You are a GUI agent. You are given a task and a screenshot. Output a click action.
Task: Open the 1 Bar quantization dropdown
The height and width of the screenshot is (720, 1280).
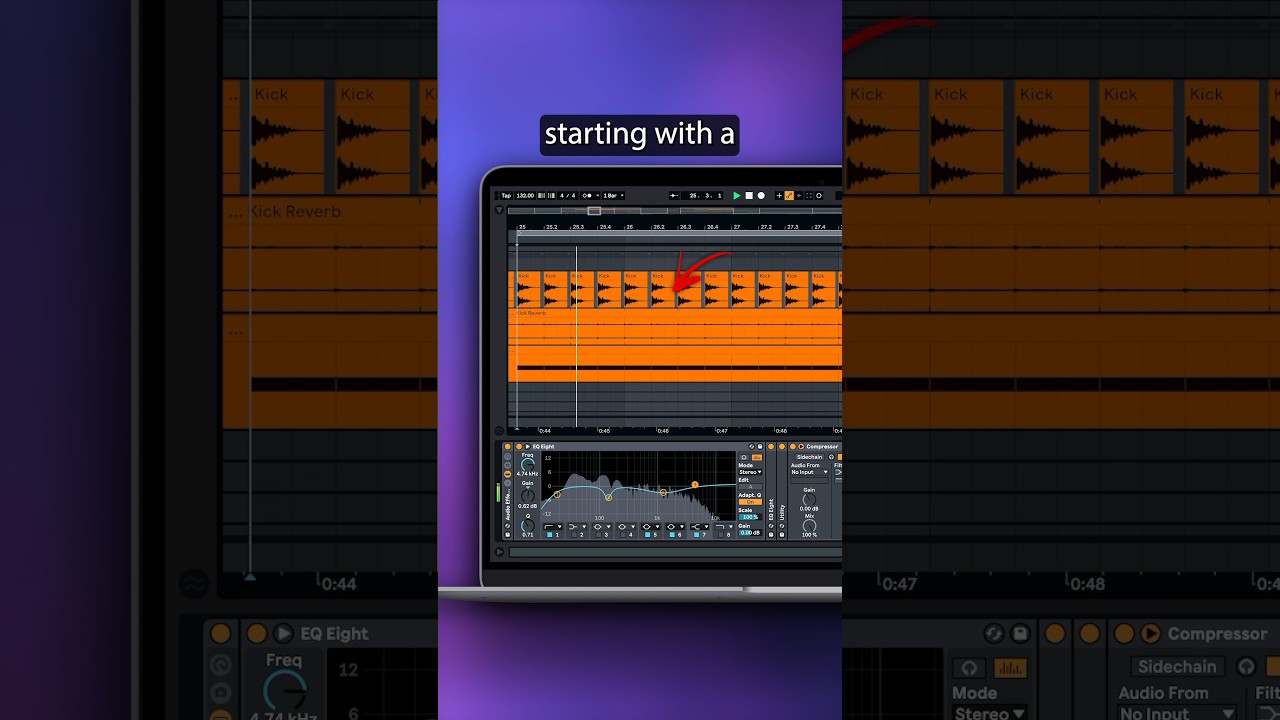[x=613, y=196]
